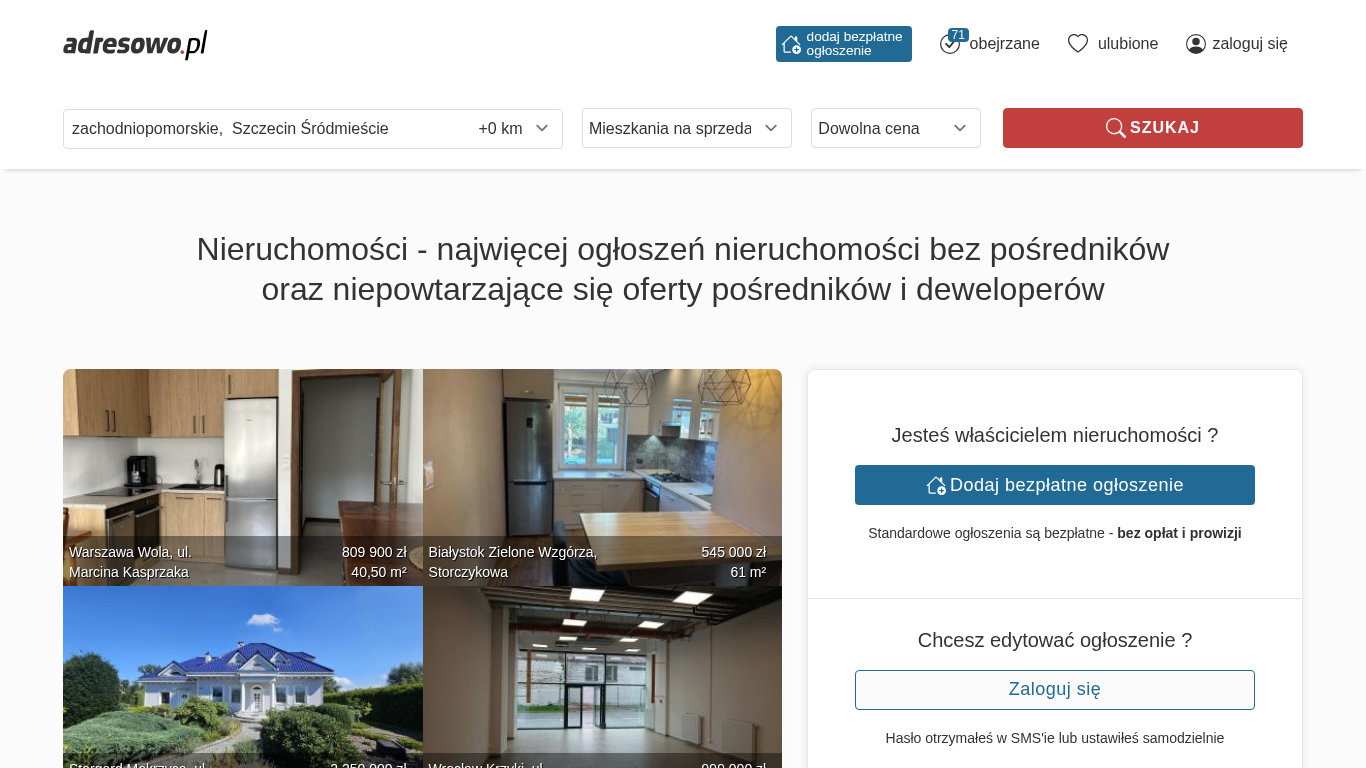Click the house-plus icon in header button

click(791, 44)
